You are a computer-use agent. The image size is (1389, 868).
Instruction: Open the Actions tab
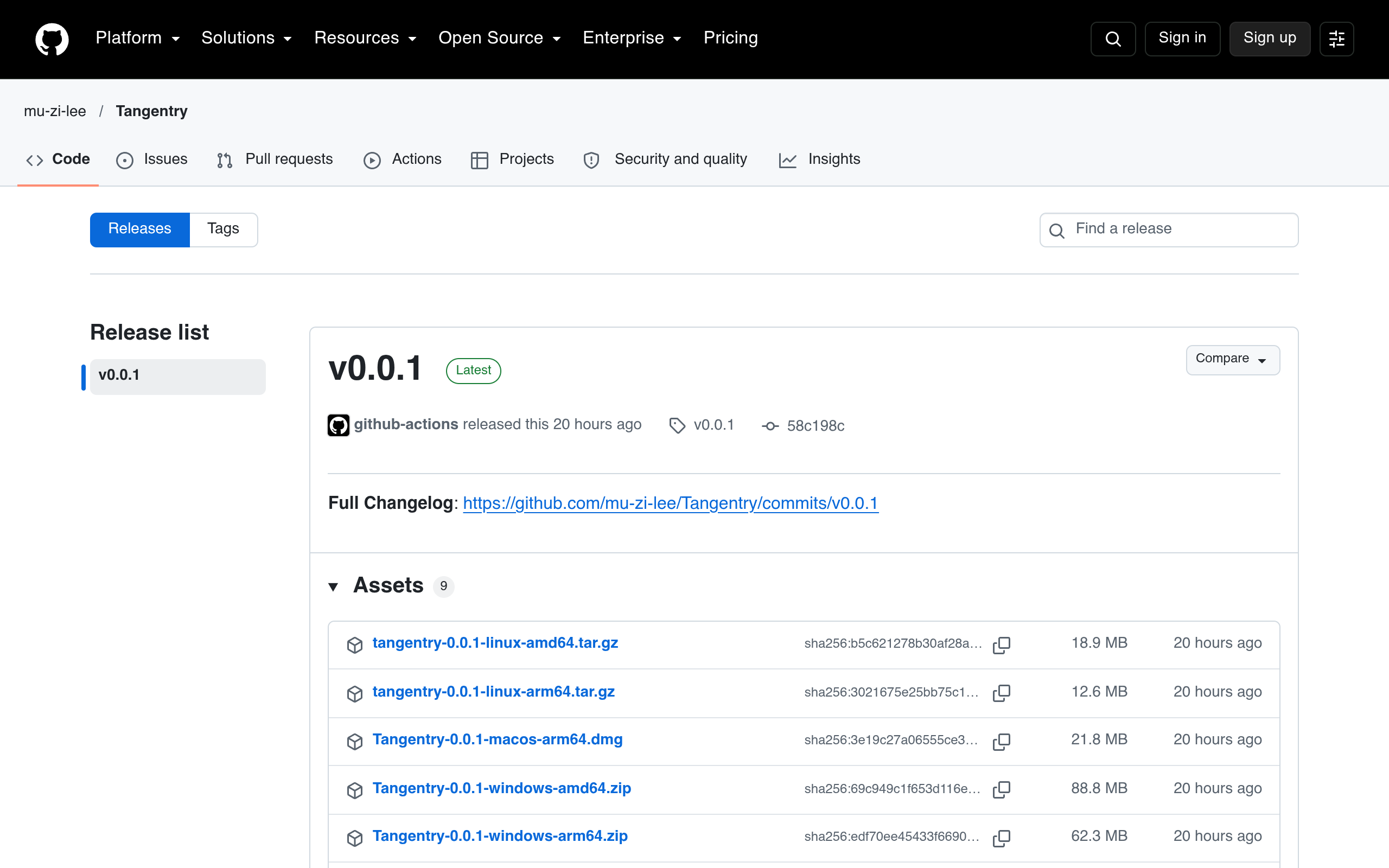click(403, 159)
